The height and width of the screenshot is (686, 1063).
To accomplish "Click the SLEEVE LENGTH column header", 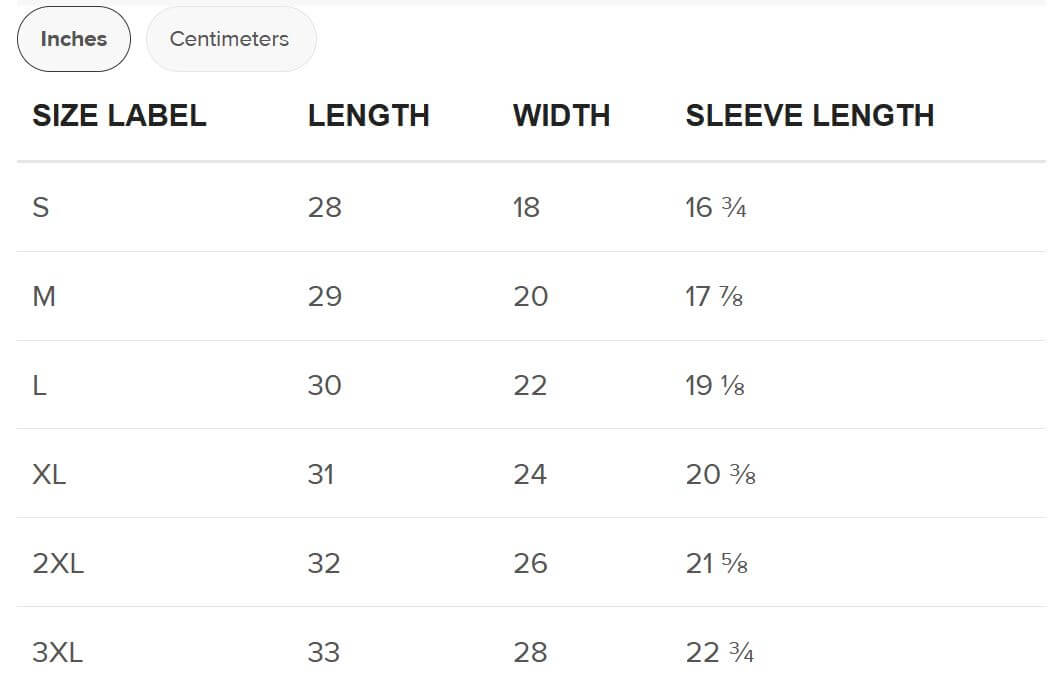I will [x=809, y=115].
